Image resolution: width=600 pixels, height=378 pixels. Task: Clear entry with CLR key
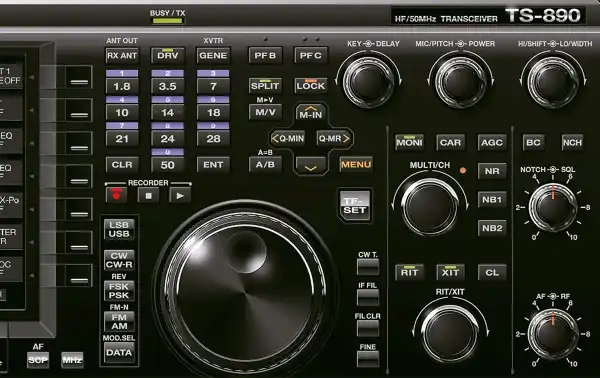[122, 165]
